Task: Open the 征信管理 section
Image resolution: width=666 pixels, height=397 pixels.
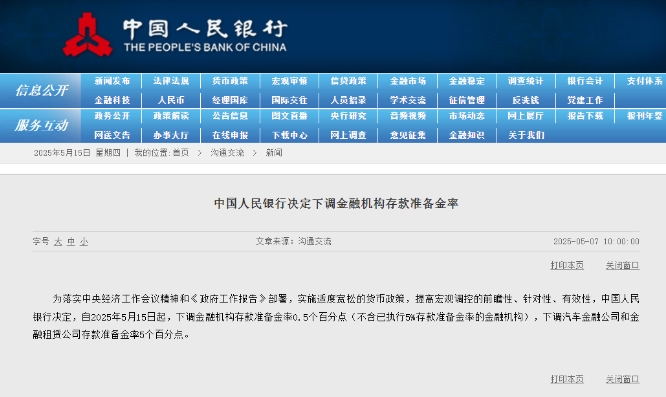Action: 467,100
